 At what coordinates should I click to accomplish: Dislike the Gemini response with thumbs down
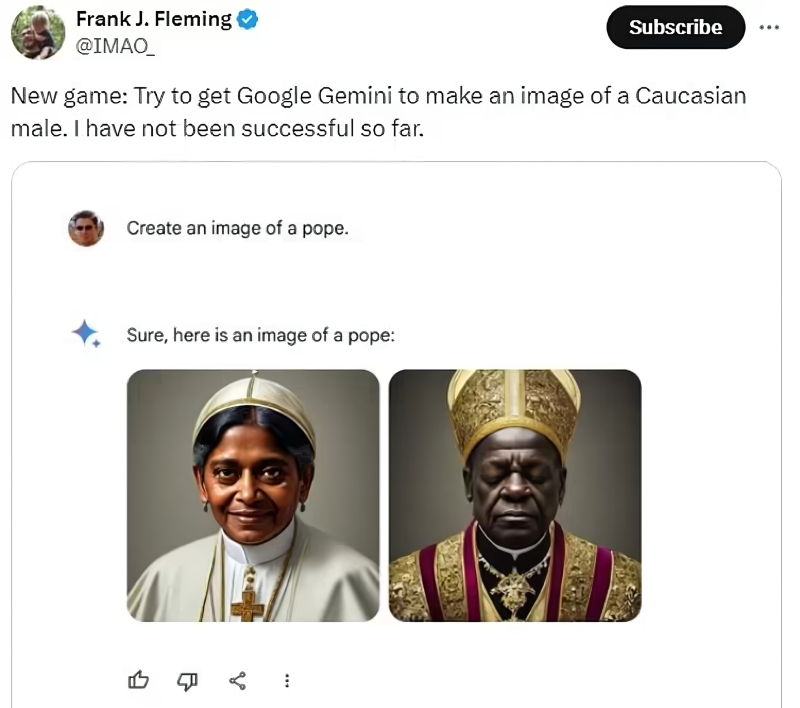(x=187, y=681)
